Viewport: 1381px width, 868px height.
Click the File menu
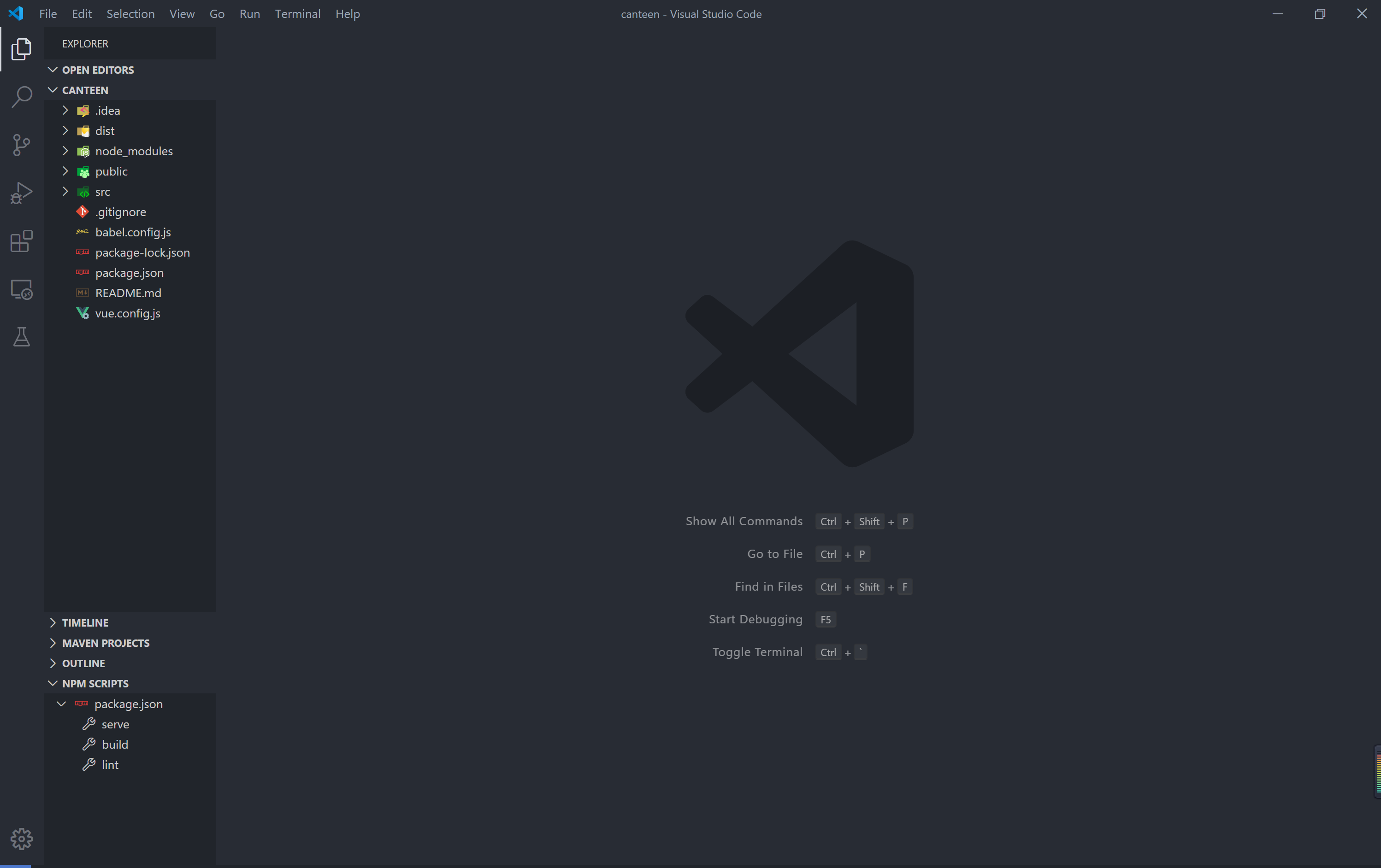(x=47, y=13)
